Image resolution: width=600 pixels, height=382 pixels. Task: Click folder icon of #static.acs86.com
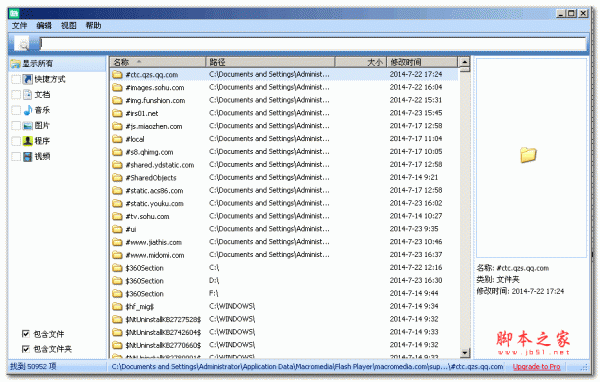click(x=117, y=191)
